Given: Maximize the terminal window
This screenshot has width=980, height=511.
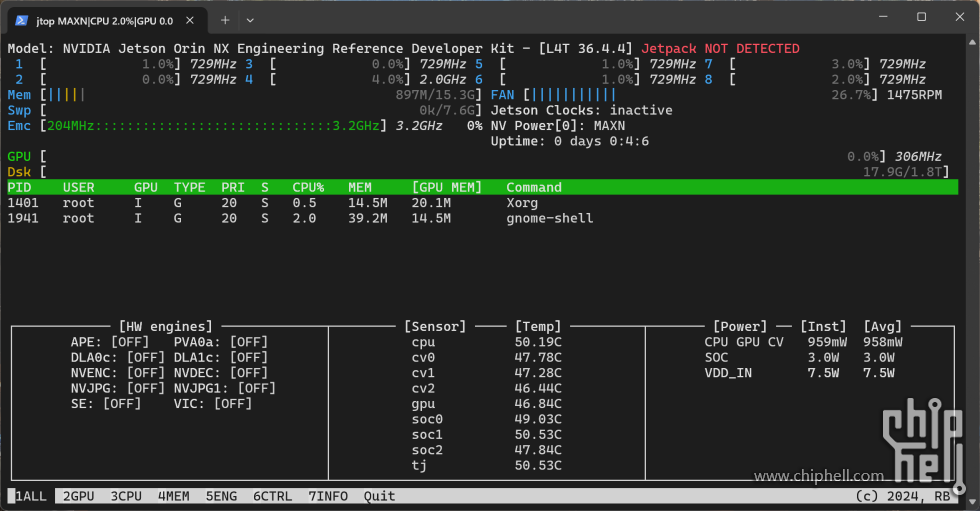Looking at the screenshot, I should [921, 17].
